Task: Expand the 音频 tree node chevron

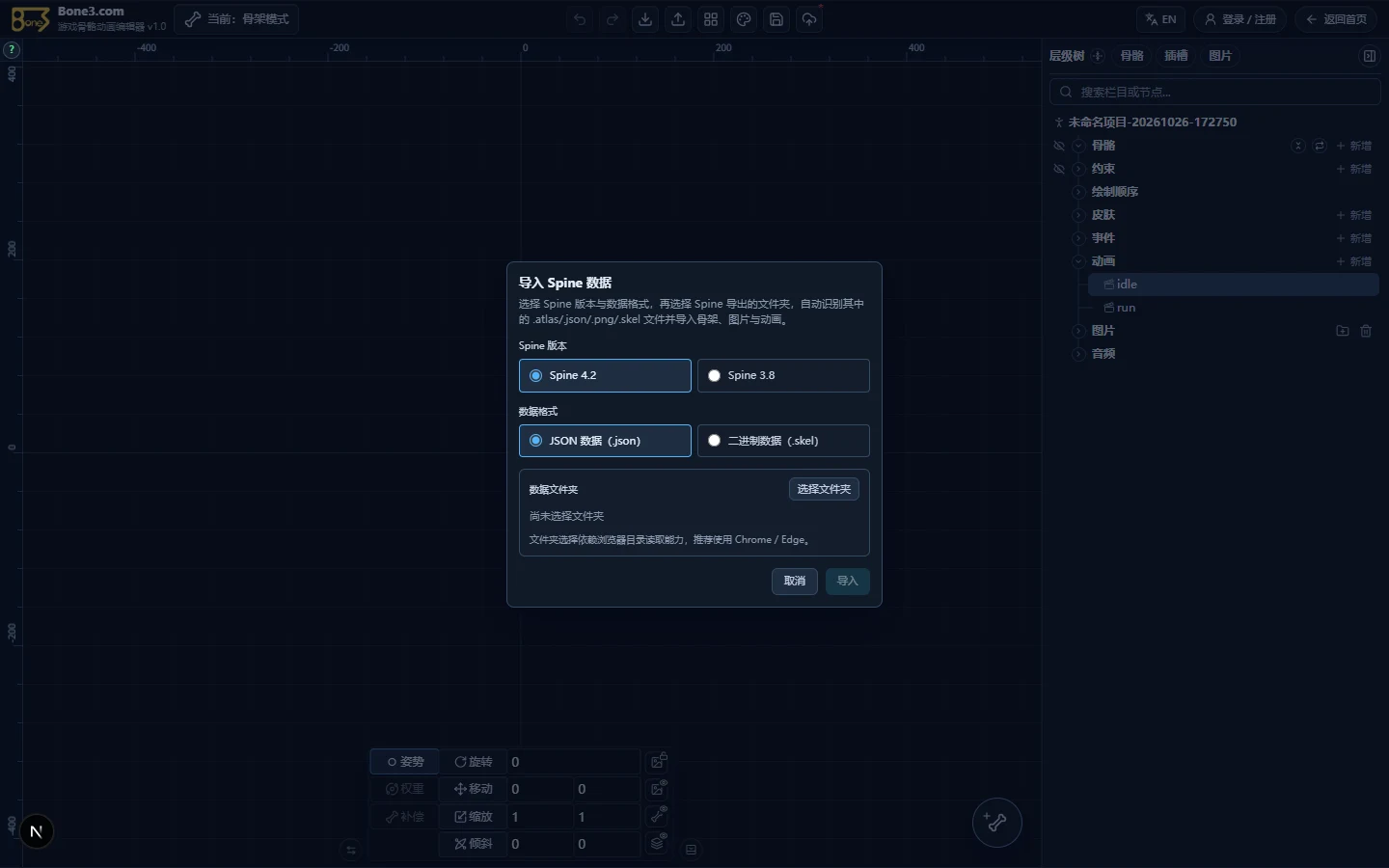Action: coord(1078,354)
